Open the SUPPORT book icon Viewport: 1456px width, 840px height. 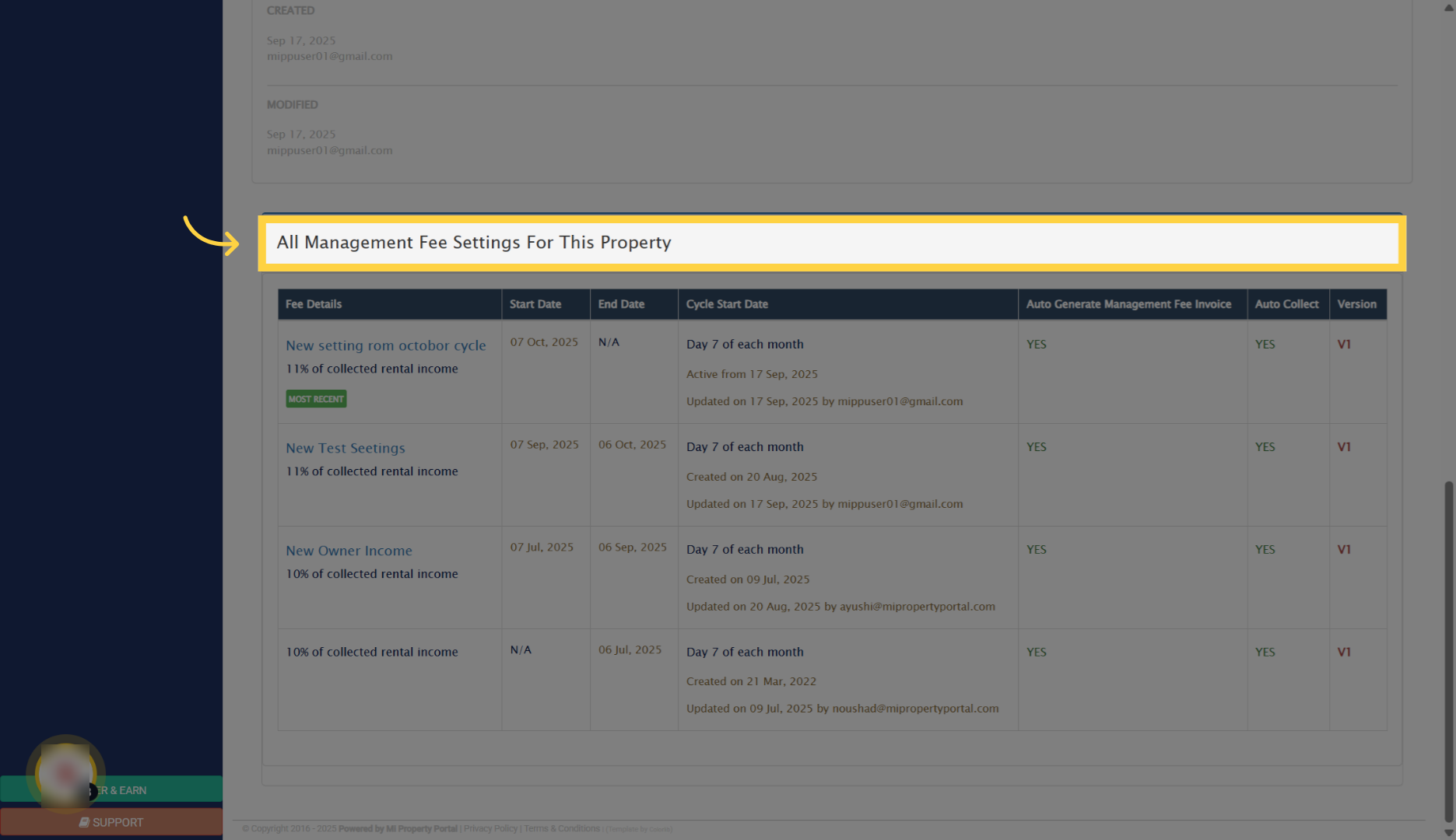[x=85, y=822]
